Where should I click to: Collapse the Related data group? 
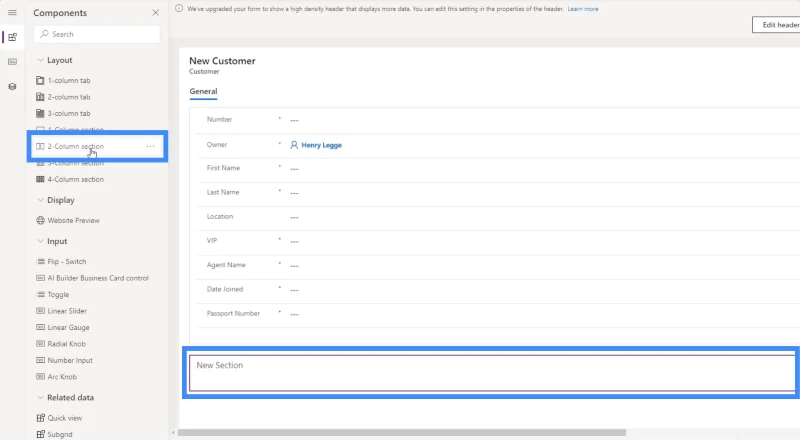tap(40, 398)
